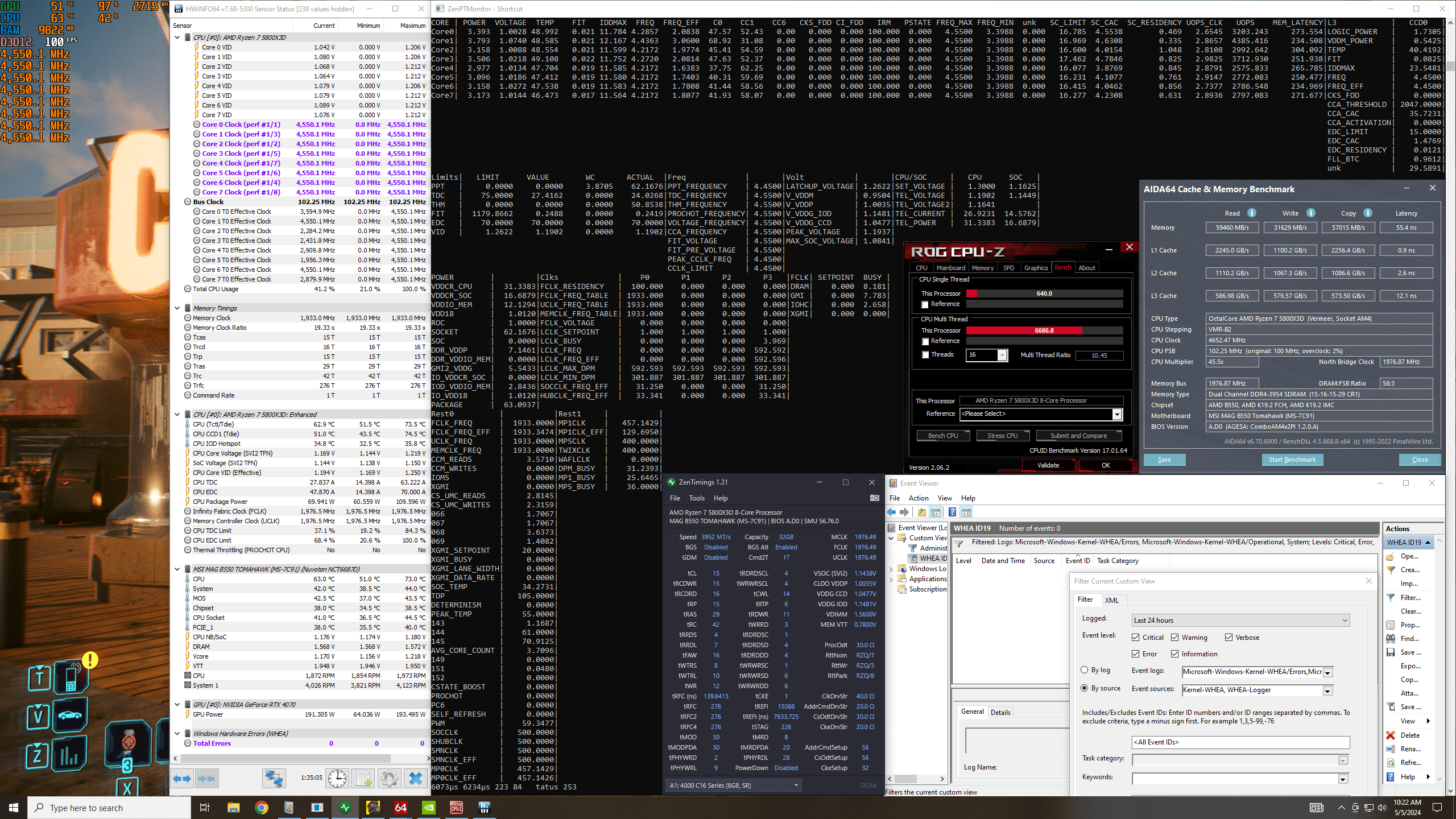Click ZenTimings green pulse taskbar icon
The width and height of the screenshot is (1456, 819).
(x=345, y=808)
